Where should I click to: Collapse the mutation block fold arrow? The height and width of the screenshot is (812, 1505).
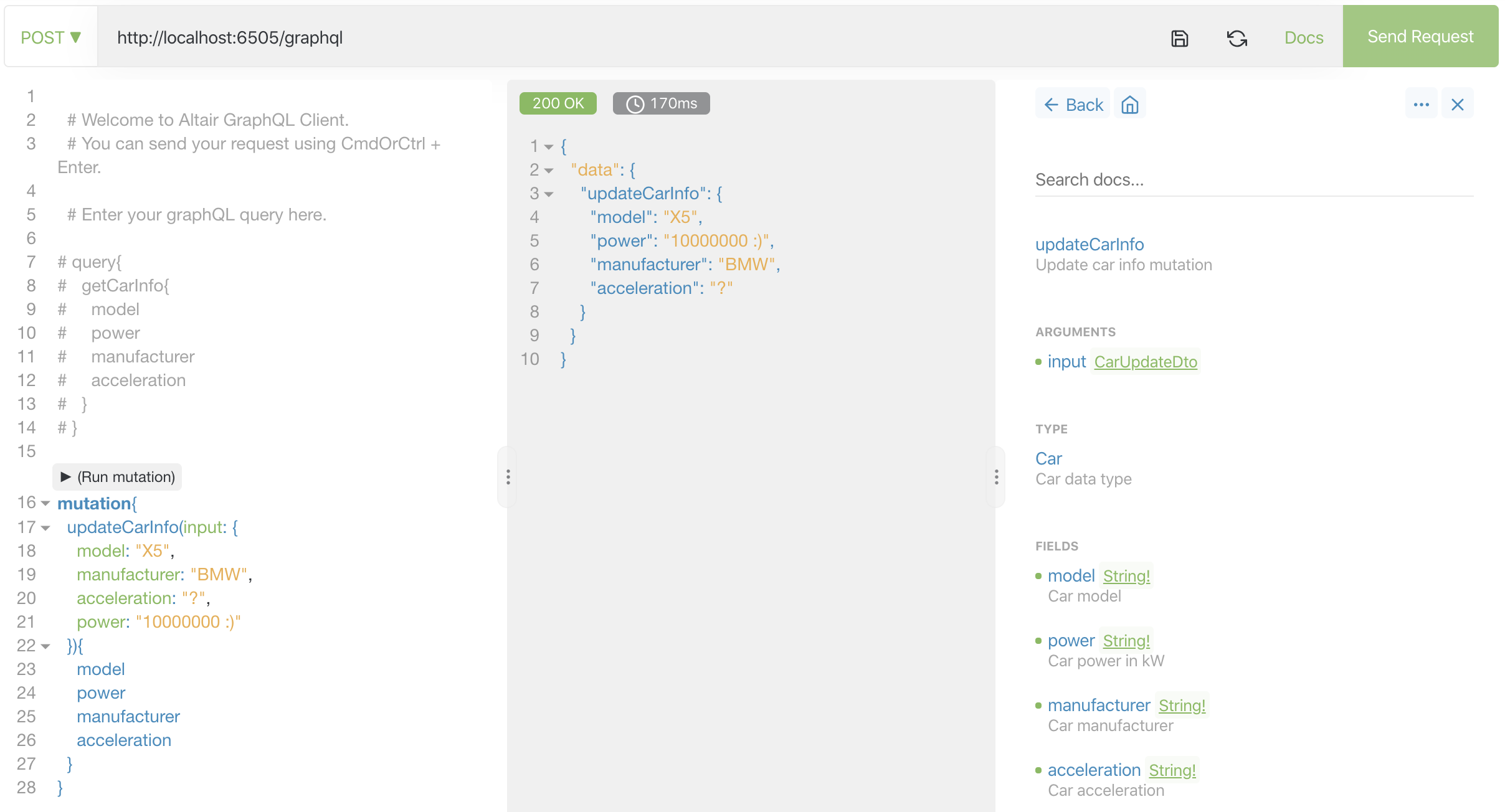(x=45, y=503)
